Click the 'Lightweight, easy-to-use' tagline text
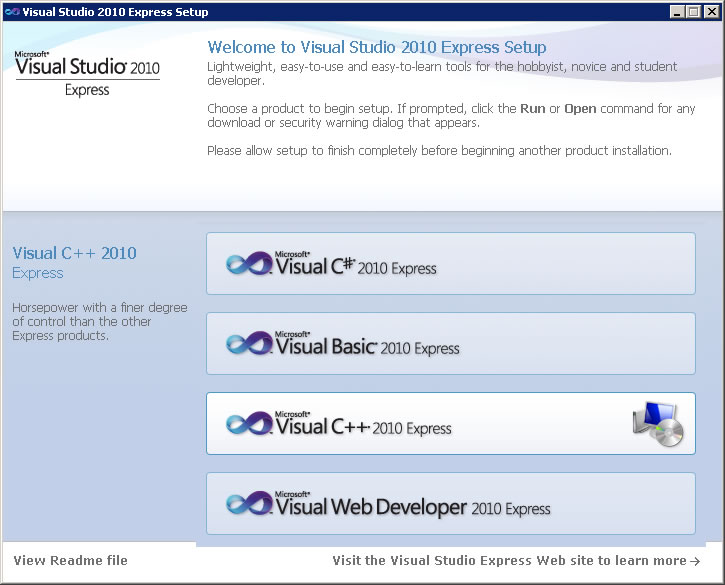This screenshot has width=725, height=585. pos(442,74)
